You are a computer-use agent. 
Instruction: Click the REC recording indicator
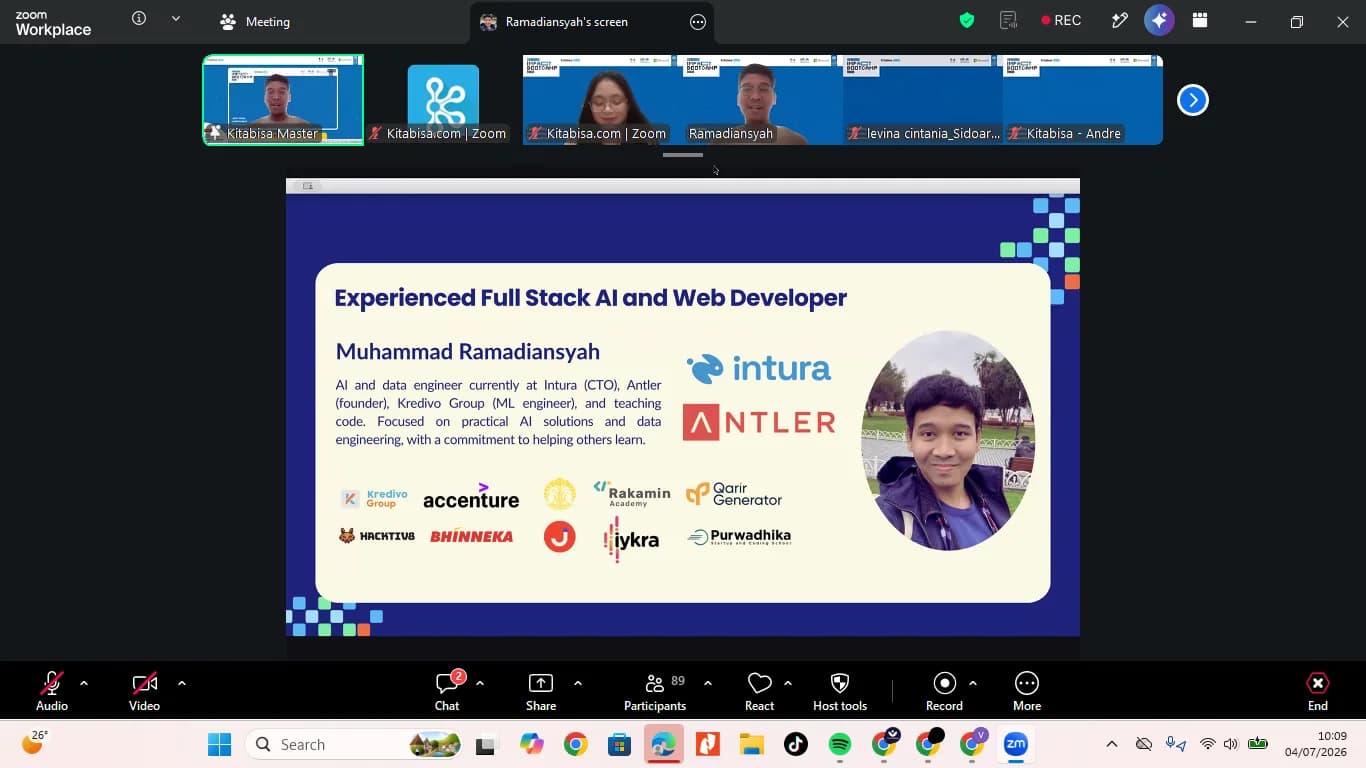point(1061,20)
